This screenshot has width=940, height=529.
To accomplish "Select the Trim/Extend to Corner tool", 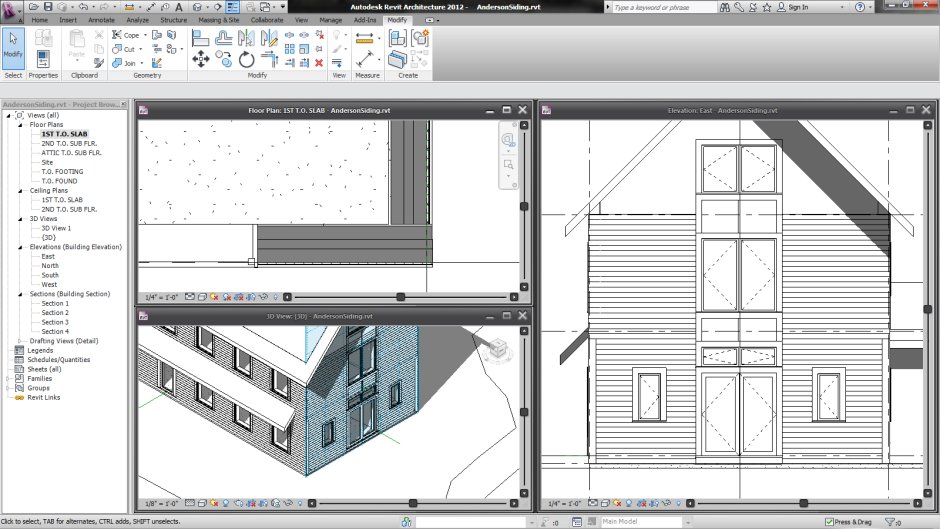I will (x=270, y=59).
